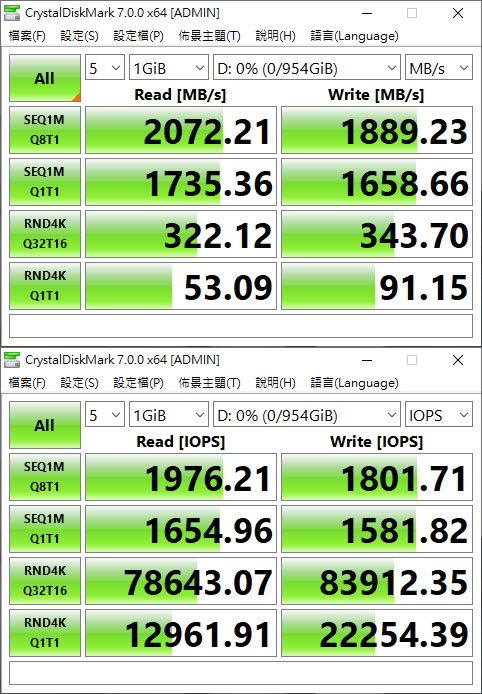Screen dimensions: 482x694
Task: Open 設定(S) menu in top window
Action: pyautogui.click(x=79, y=36)
